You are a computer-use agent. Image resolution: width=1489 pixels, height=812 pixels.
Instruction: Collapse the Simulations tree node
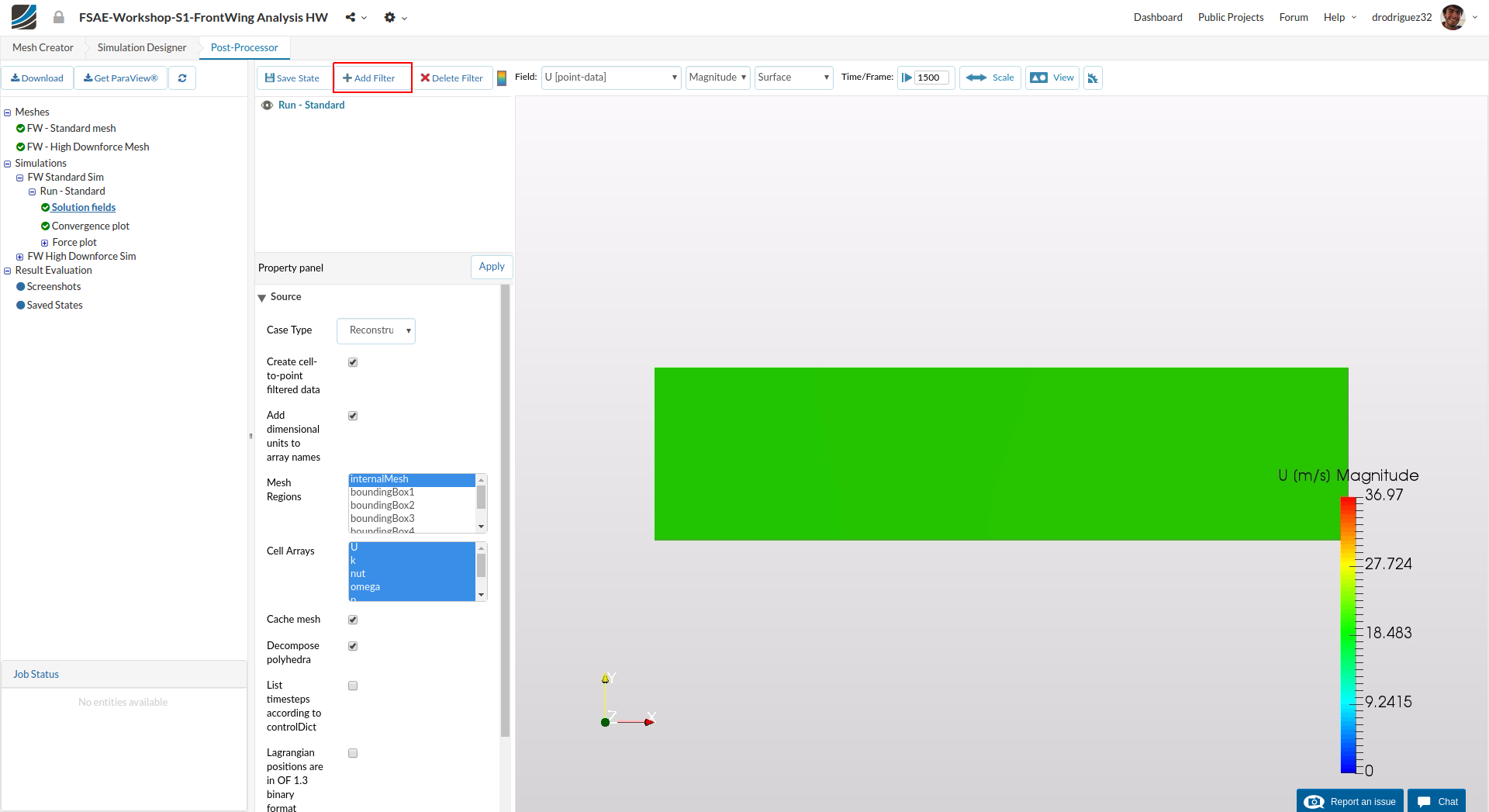click(x=8, y=164)
